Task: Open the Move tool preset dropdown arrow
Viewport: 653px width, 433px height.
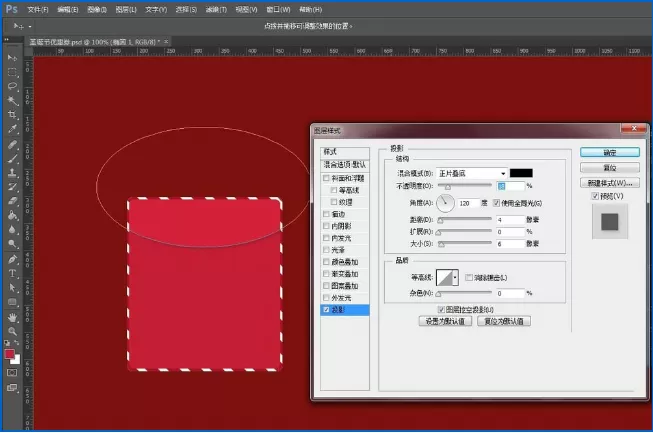Action: tap(30, 26)
